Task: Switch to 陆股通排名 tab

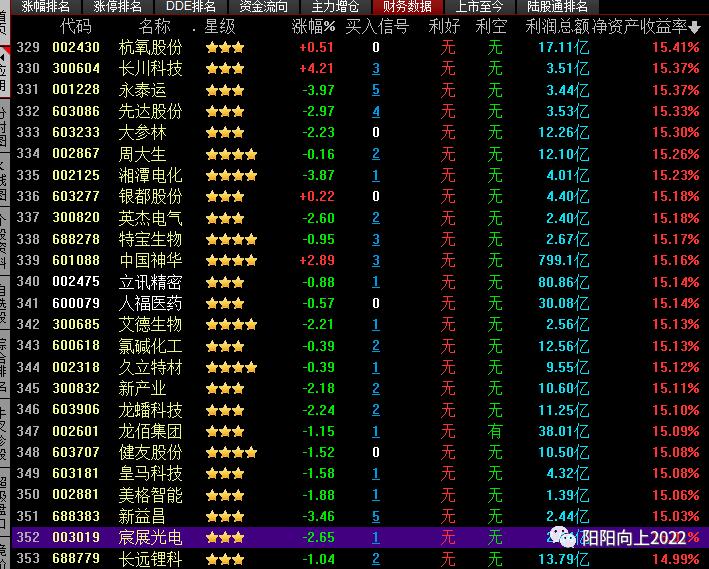Action: tap(557, 6)
